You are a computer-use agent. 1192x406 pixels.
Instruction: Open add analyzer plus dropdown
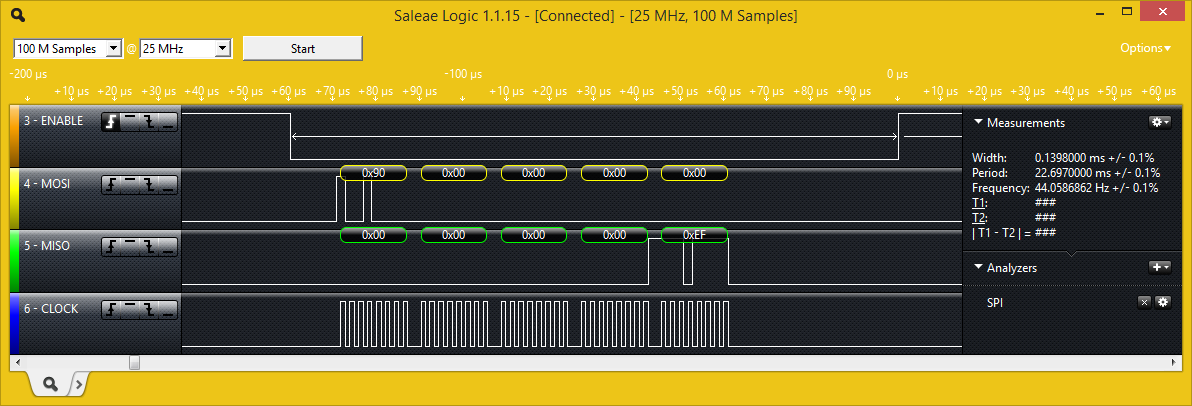click(x=1159, y=267)
